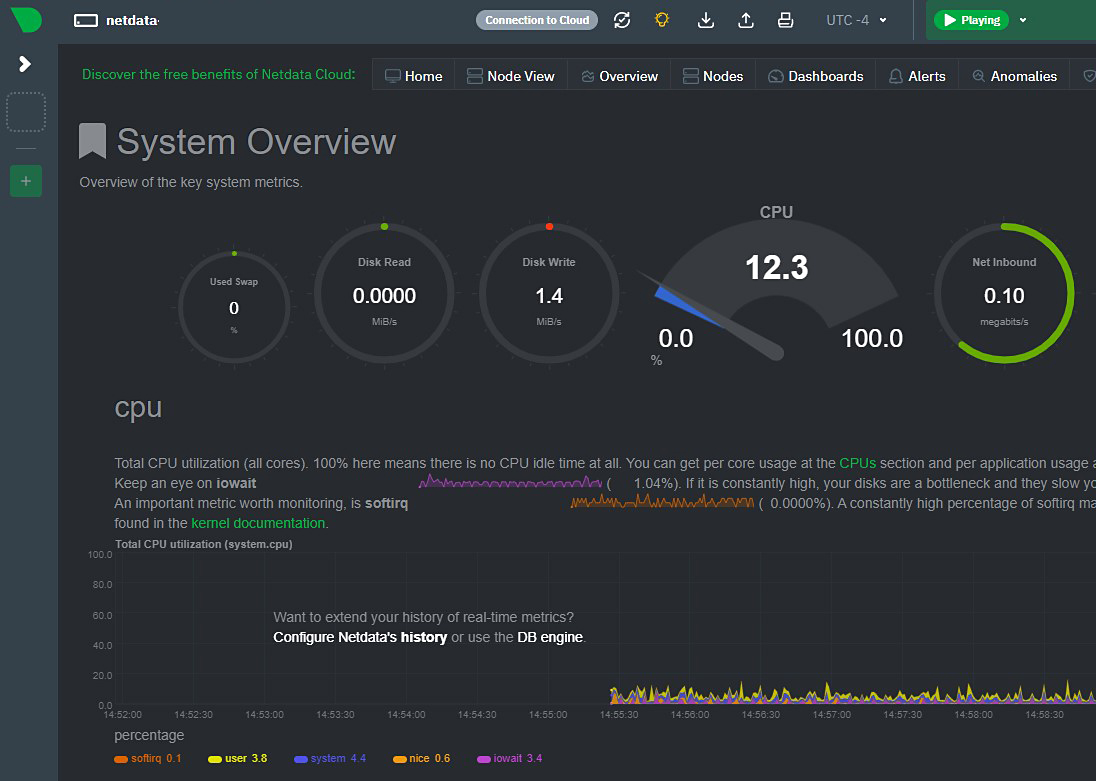Click the green plus add space button
The width and height of the screenshot is (1096, 781).
click(26, 181)
